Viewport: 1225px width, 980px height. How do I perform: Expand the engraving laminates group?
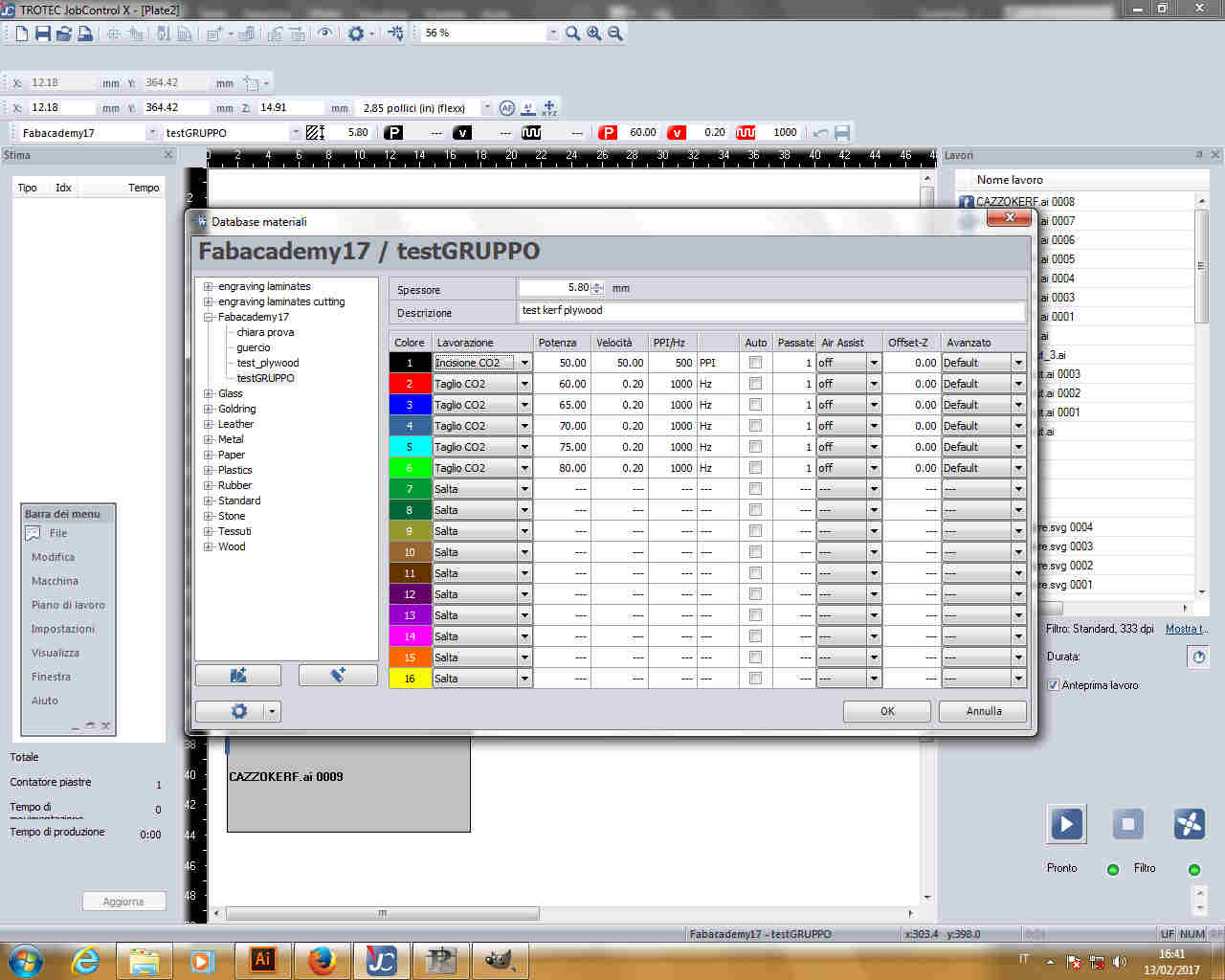coord(208,287)
